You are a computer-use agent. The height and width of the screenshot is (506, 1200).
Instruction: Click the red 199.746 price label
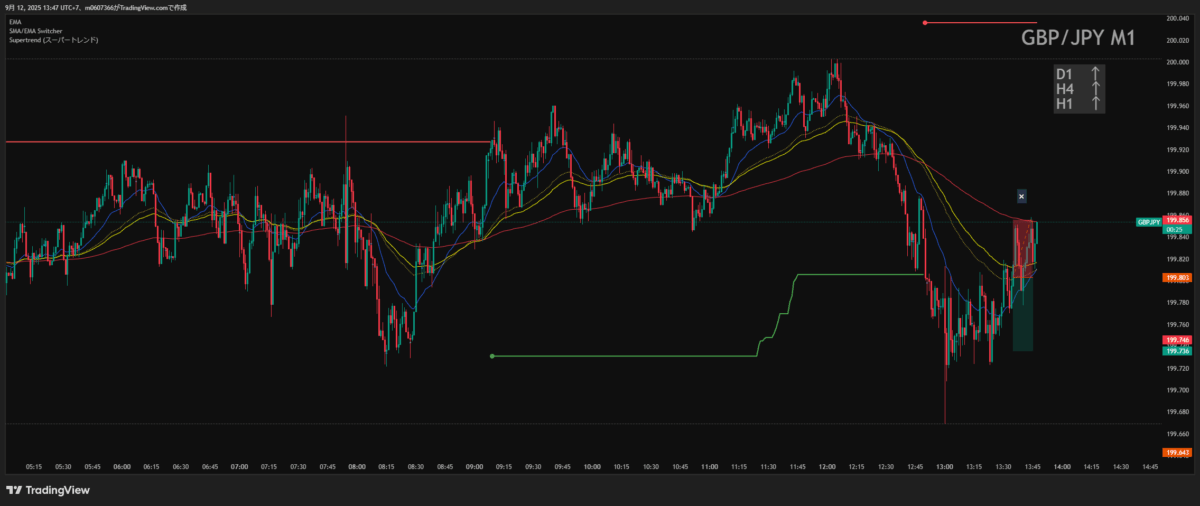pyautogui.click(x=1176, y=340)
